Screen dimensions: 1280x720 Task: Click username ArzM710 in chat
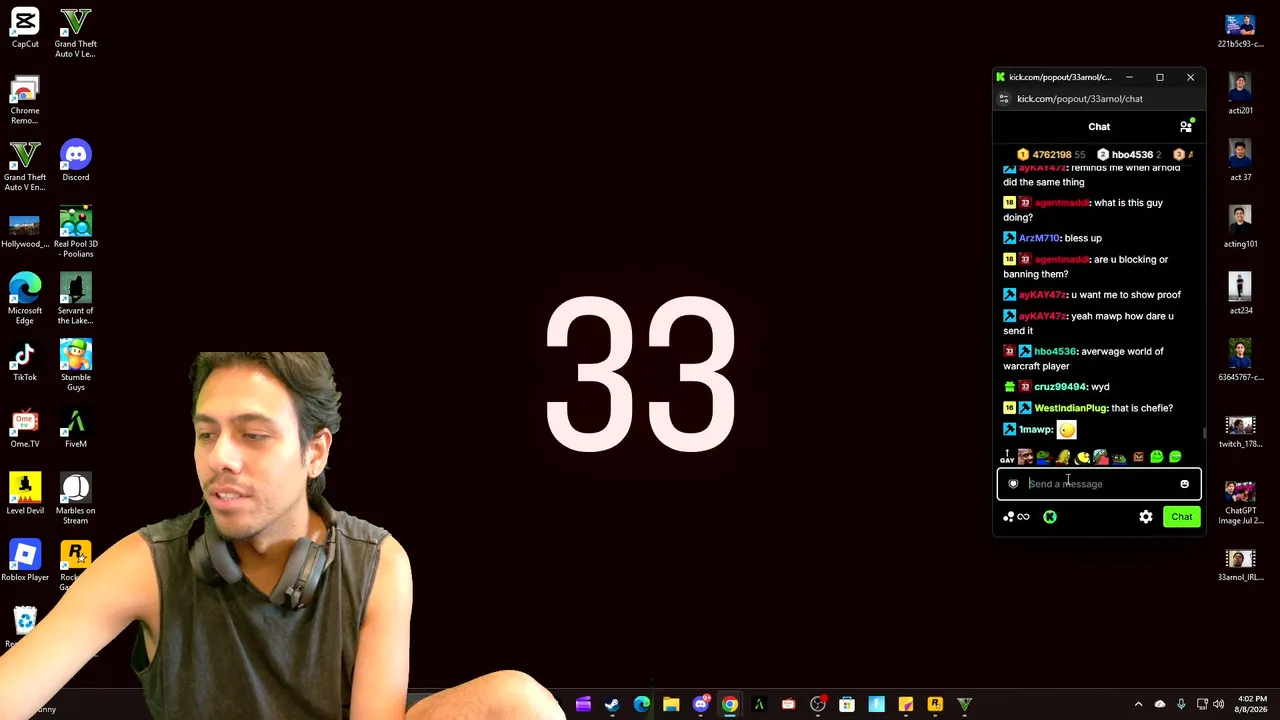click(1039, 238)
